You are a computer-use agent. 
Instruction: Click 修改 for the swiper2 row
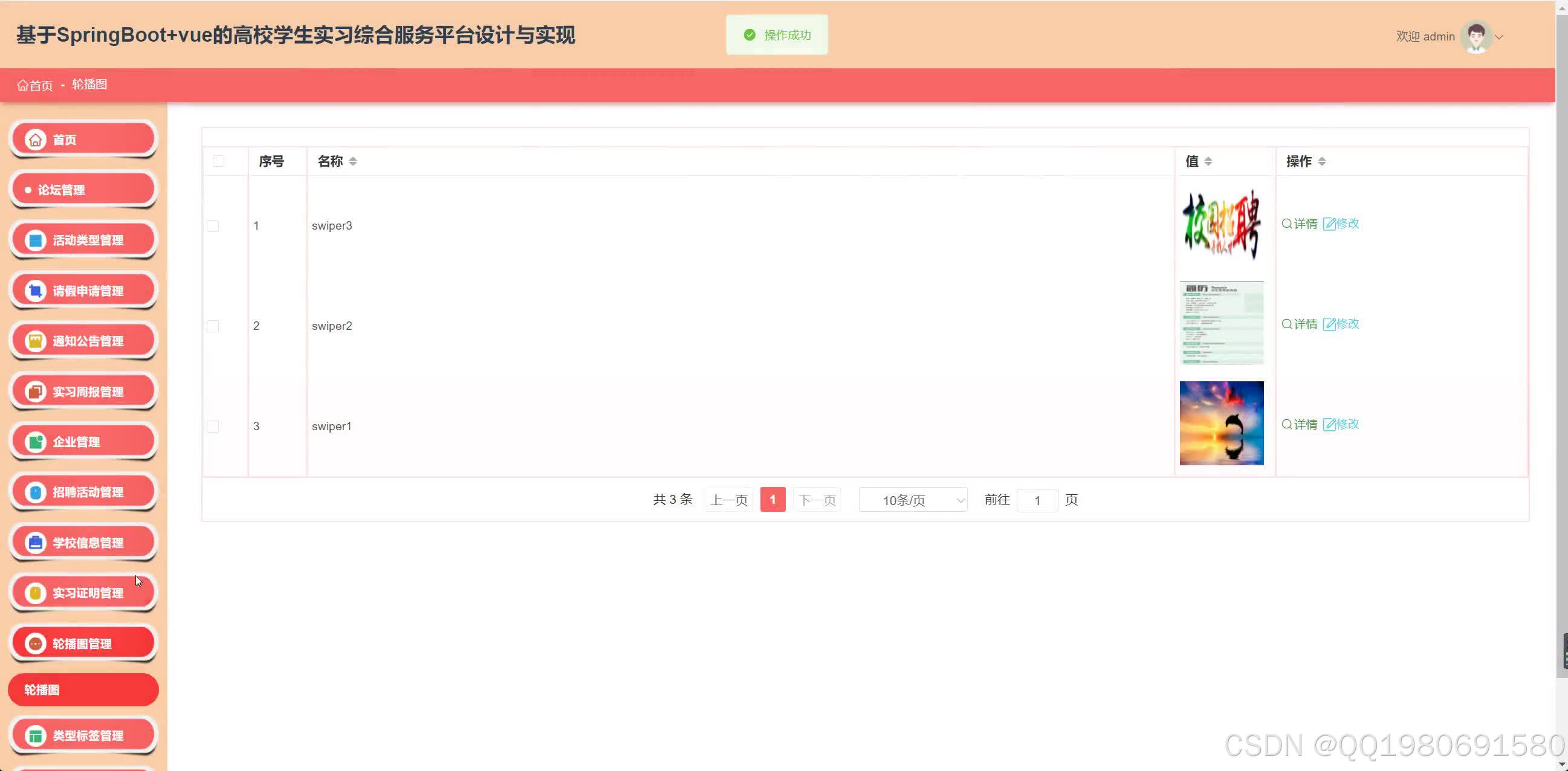(x=1341, y=324)
